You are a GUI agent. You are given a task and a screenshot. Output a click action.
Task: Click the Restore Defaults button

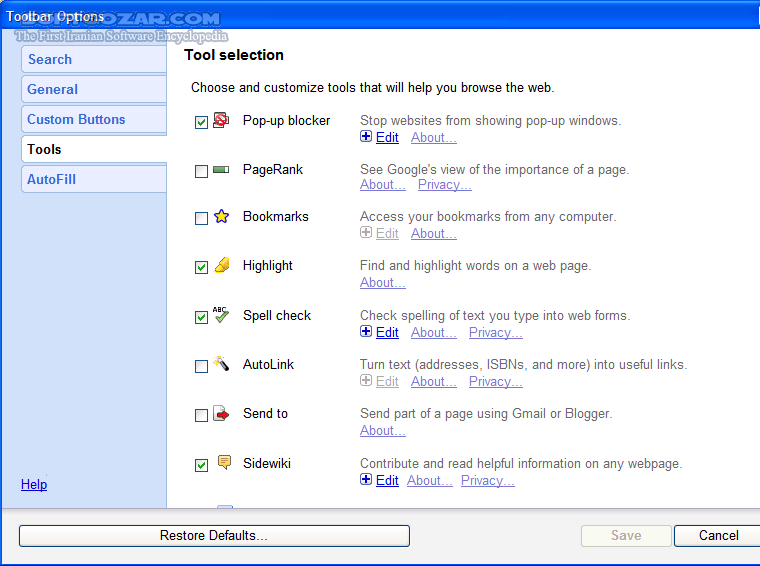click(x=214, y=535)
